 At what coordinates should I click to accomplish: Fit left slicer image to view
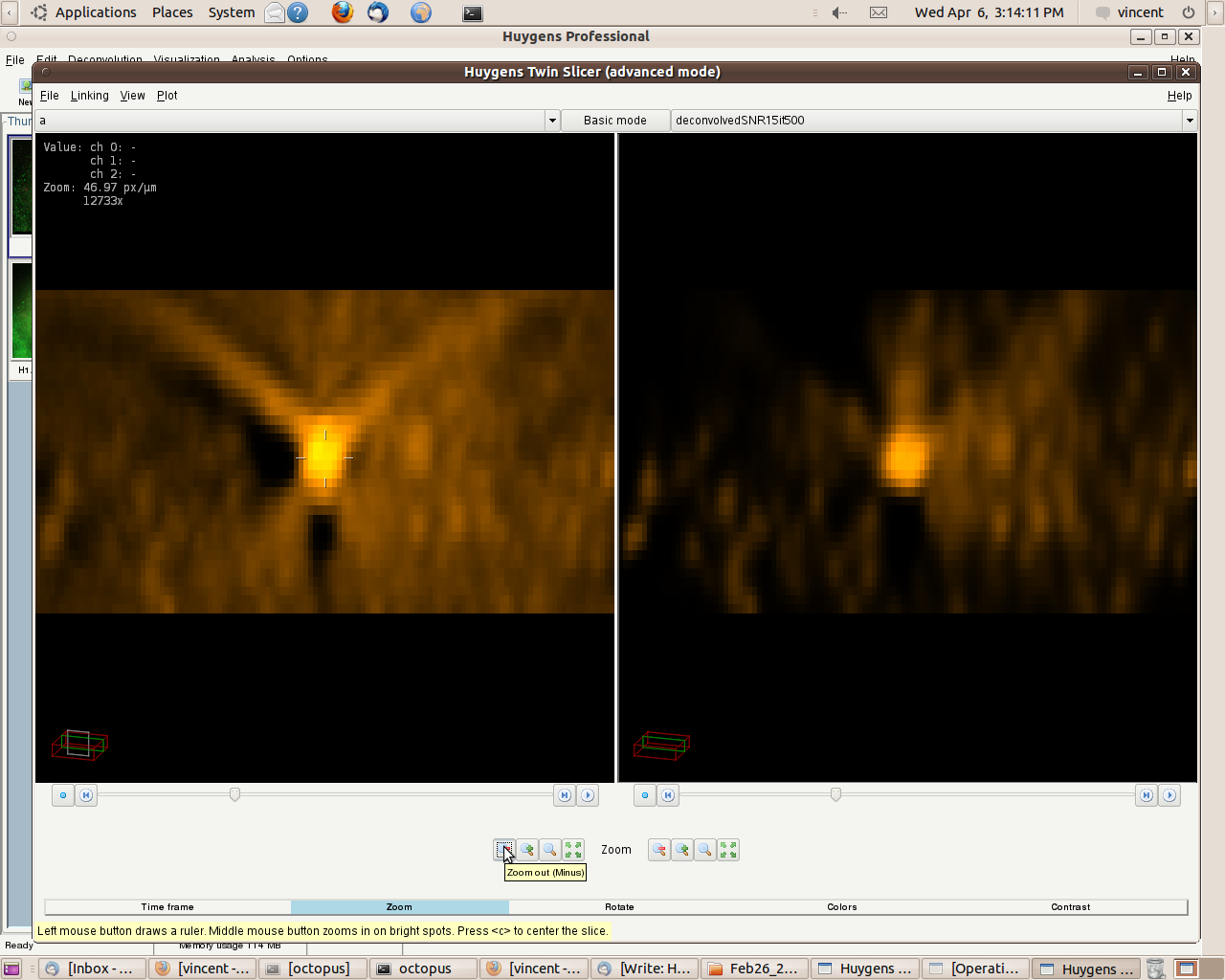pos(573,850)
